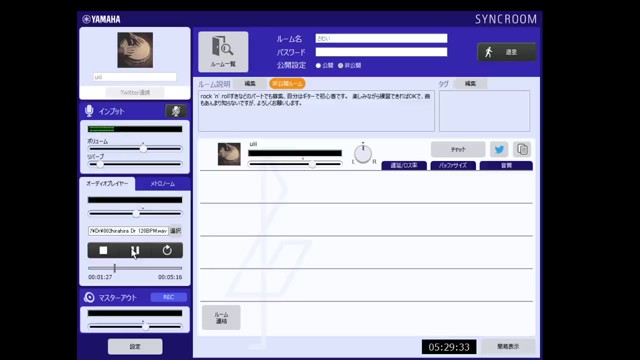Toggle master out REC button

click(169, 297)
